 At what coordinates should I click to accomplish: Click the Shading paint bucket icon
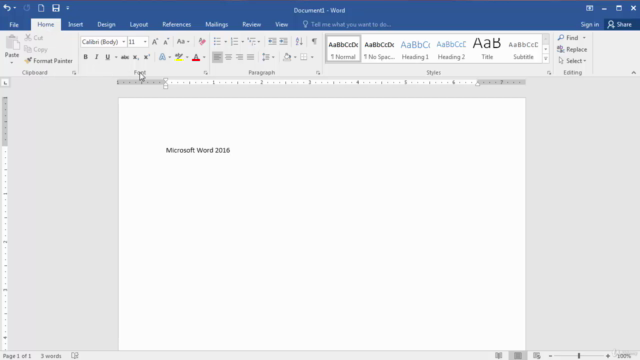click(287, 57)
